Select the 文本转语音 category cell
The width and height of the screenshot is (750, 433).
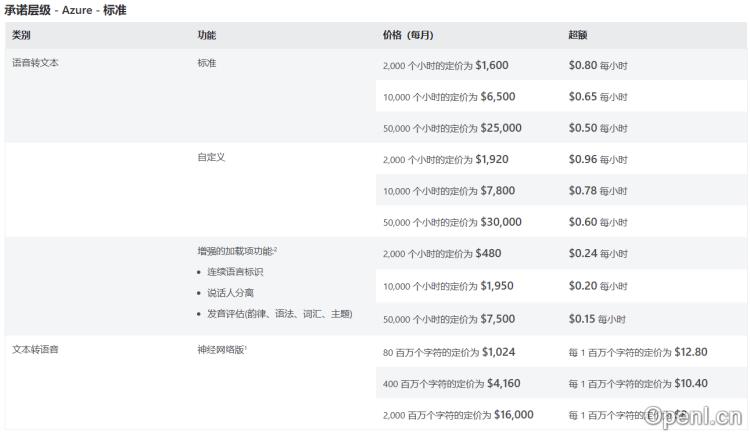(x=35, y=349)
